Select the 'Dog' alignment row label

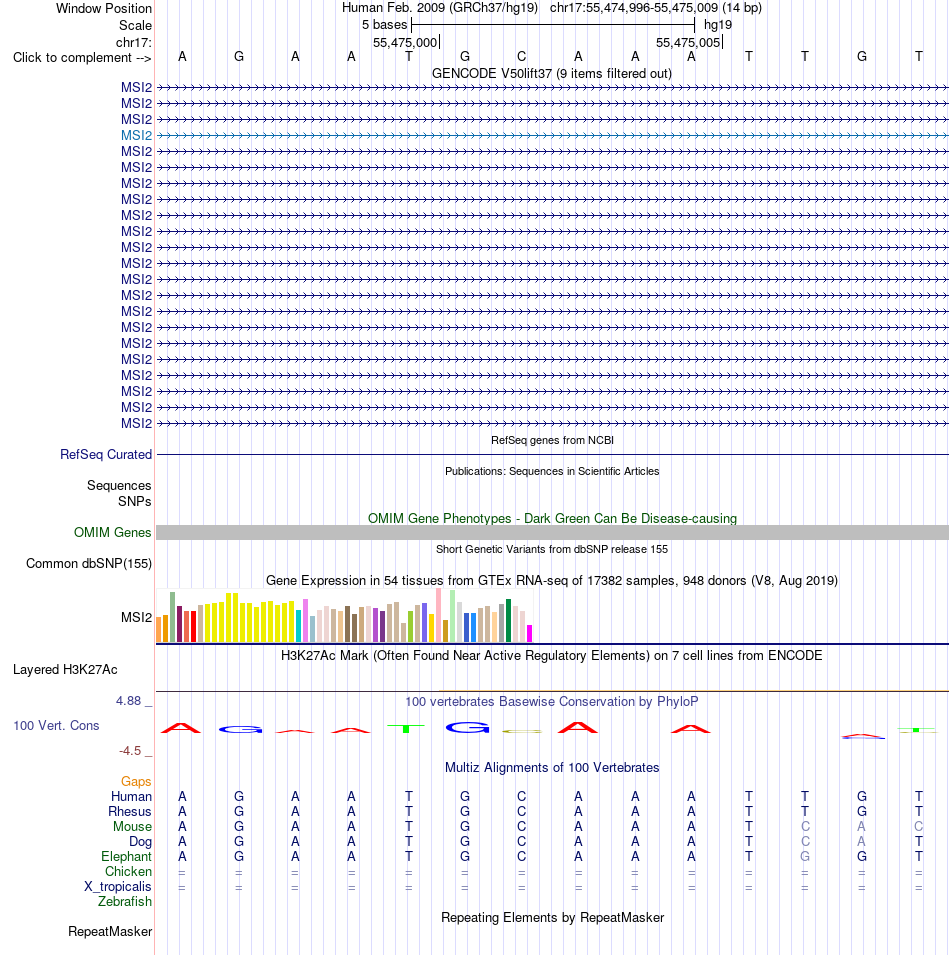pos(140,842)
